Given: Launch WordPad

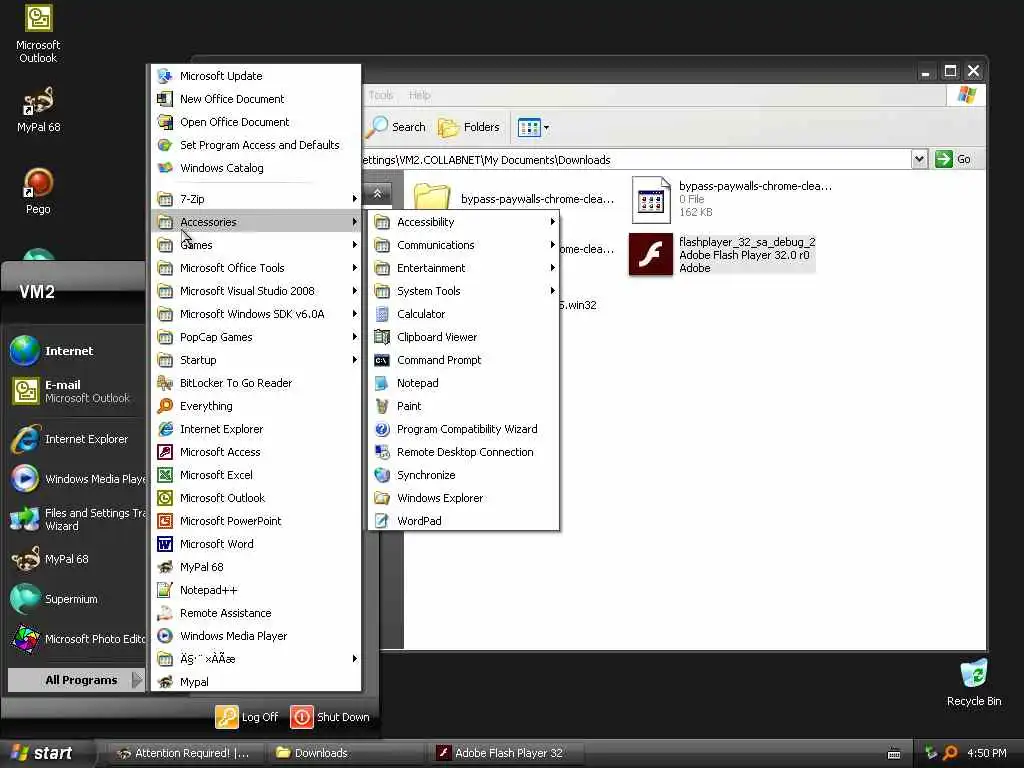Looking at the screenshot, I should (464, 521).
